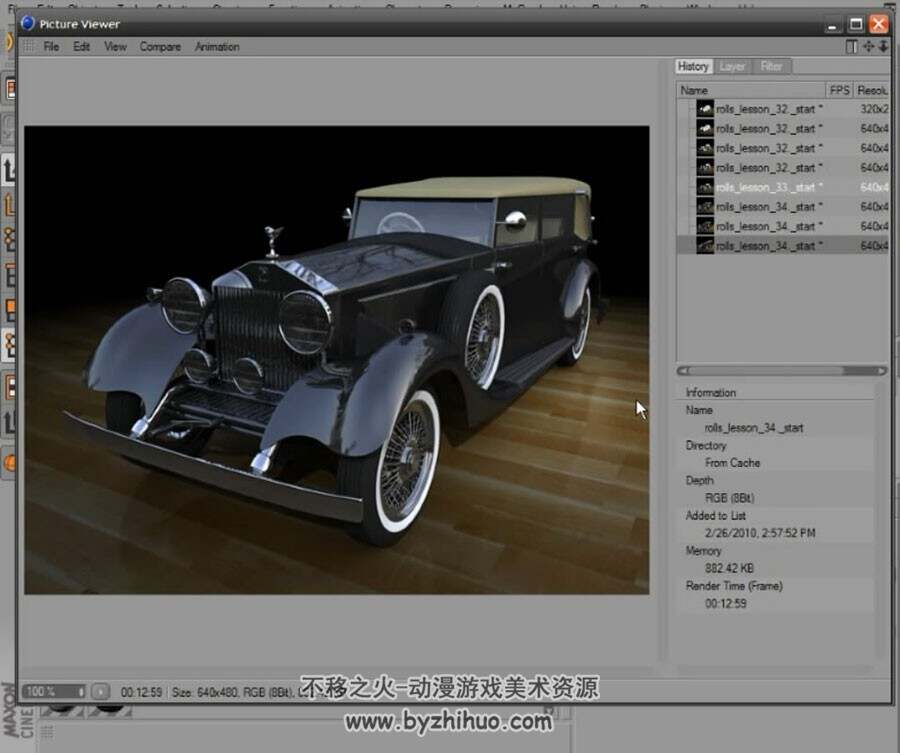
Task: Switch to the Filter tab
Action: point(772,66)
